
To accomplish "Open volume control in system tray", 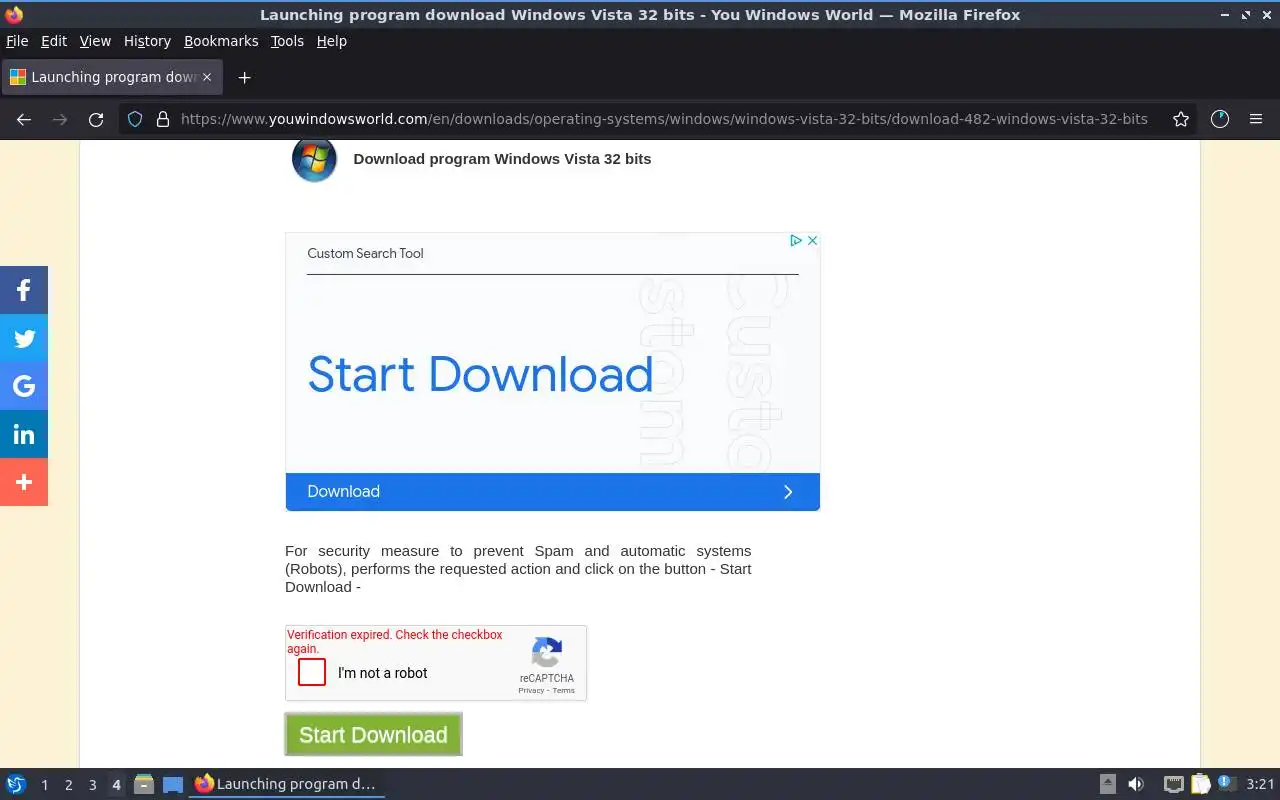I will pos(1136,784).
